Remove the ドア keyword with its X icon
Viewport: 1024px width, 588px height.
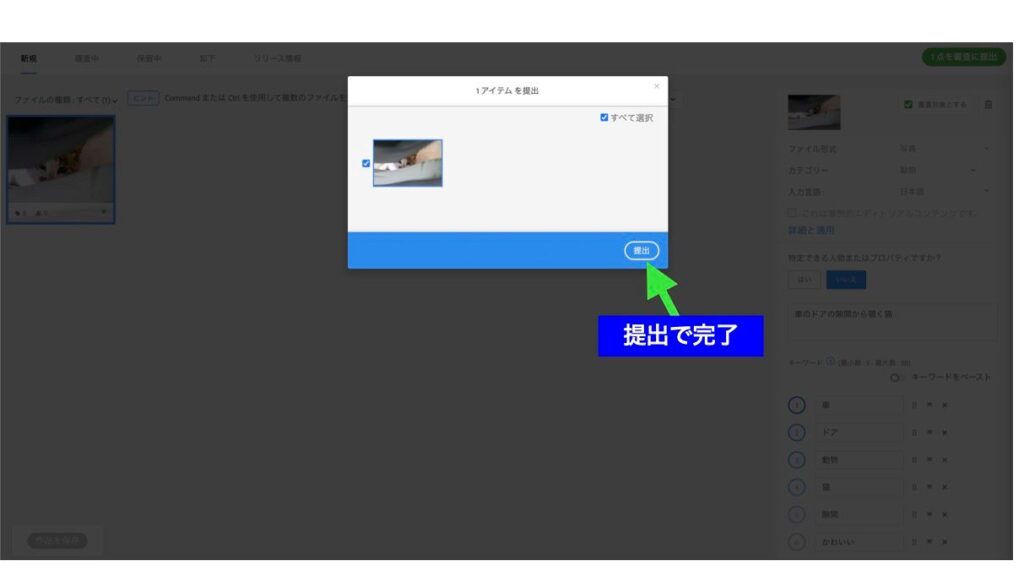tap(944, 433)
